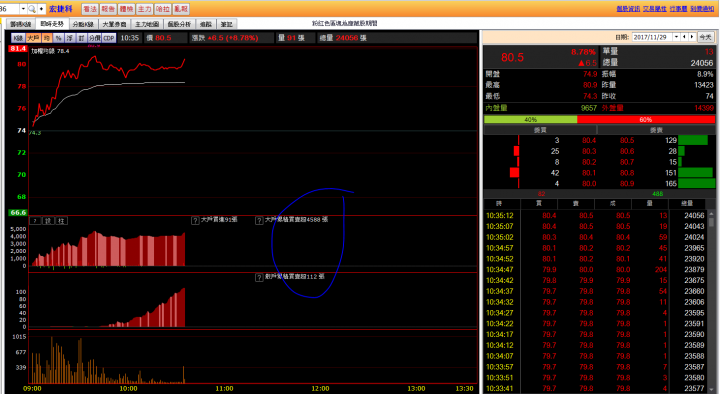Click the 66.6 lower limit price label
This screenshot has width=720, height=394.
pos(18,213)
